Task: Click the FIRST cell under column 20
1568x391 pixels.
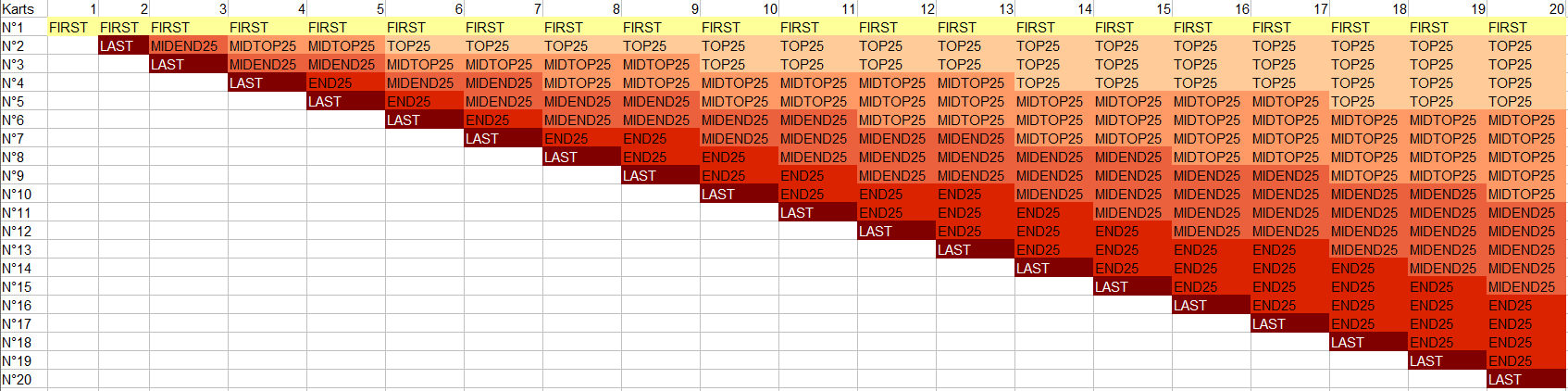Action: click(1525, 28)
